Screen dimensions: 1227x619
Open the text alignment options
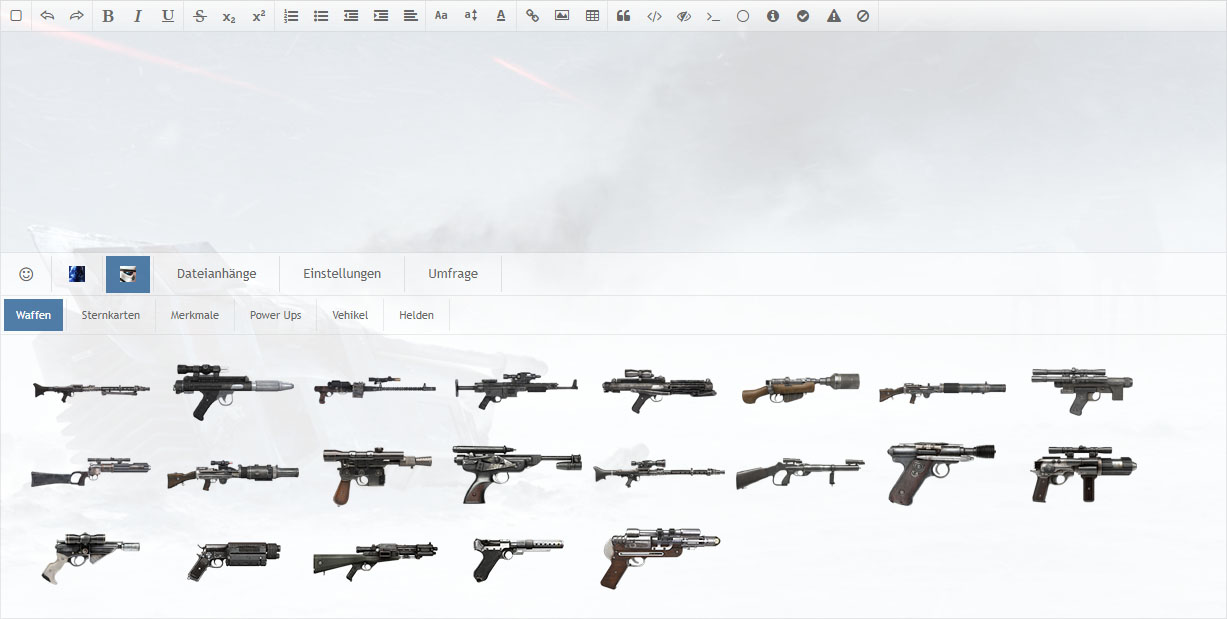[410, 16]
